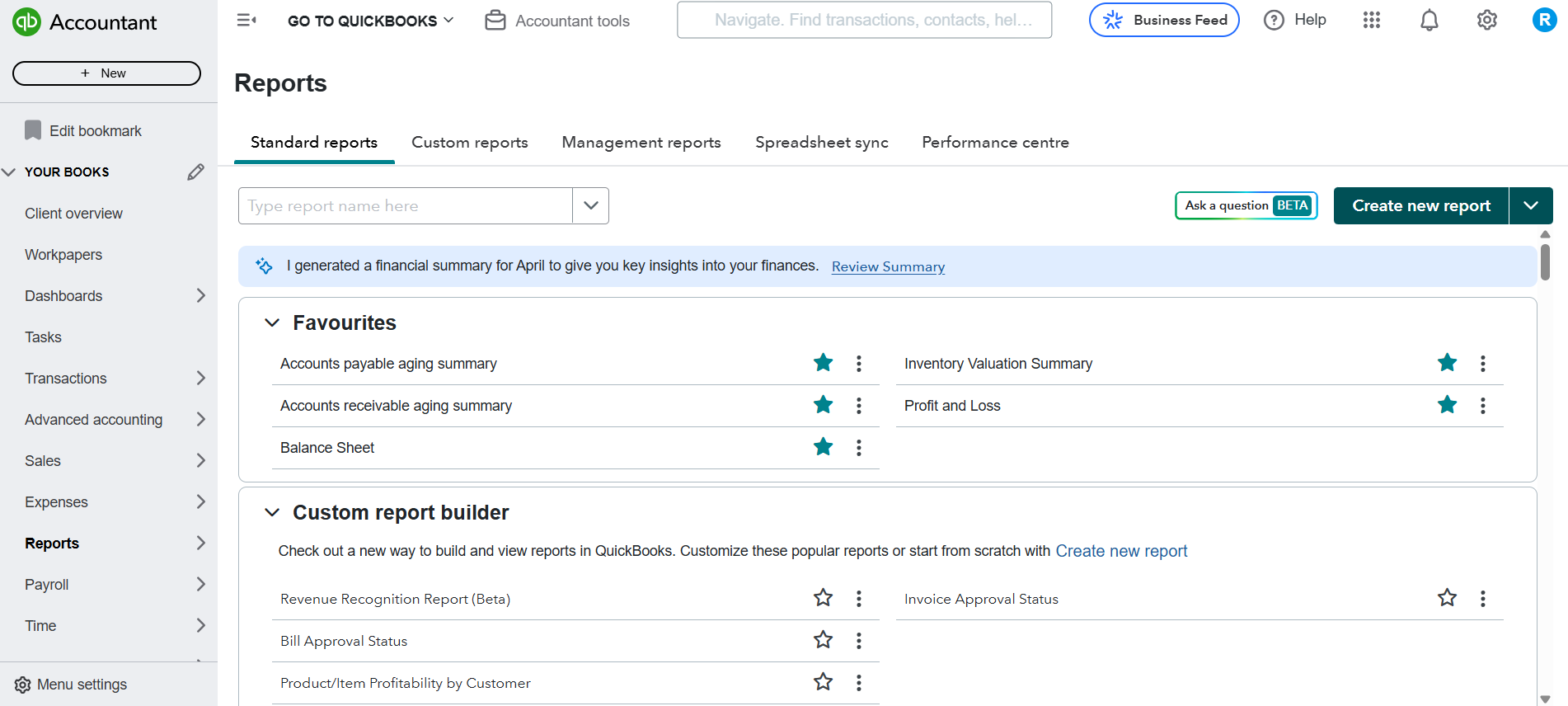The height and width of the screenshot is (706, 1568).
Task: Open Workpapers in sidebar
Action: pos(63,255)
